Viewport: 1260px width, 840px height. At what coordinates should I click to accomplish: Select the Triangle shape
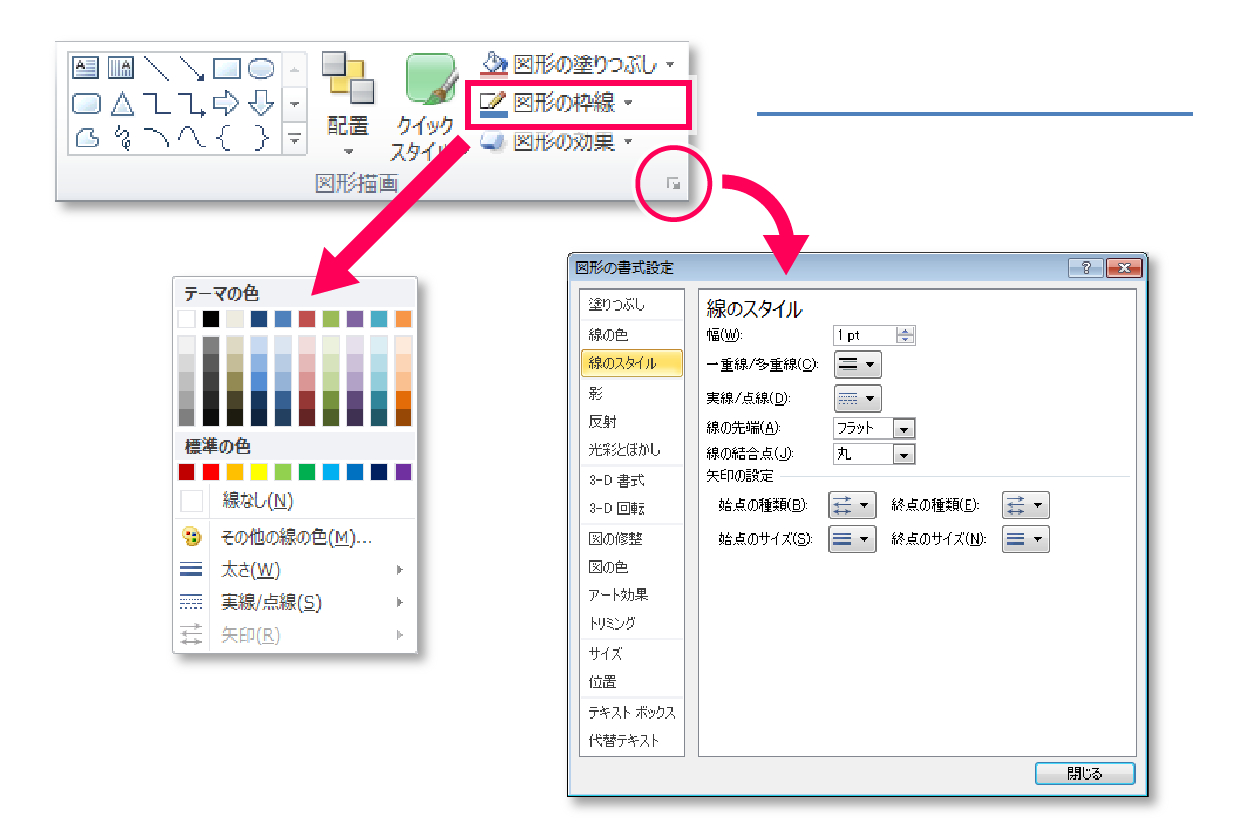coord(121,103)
